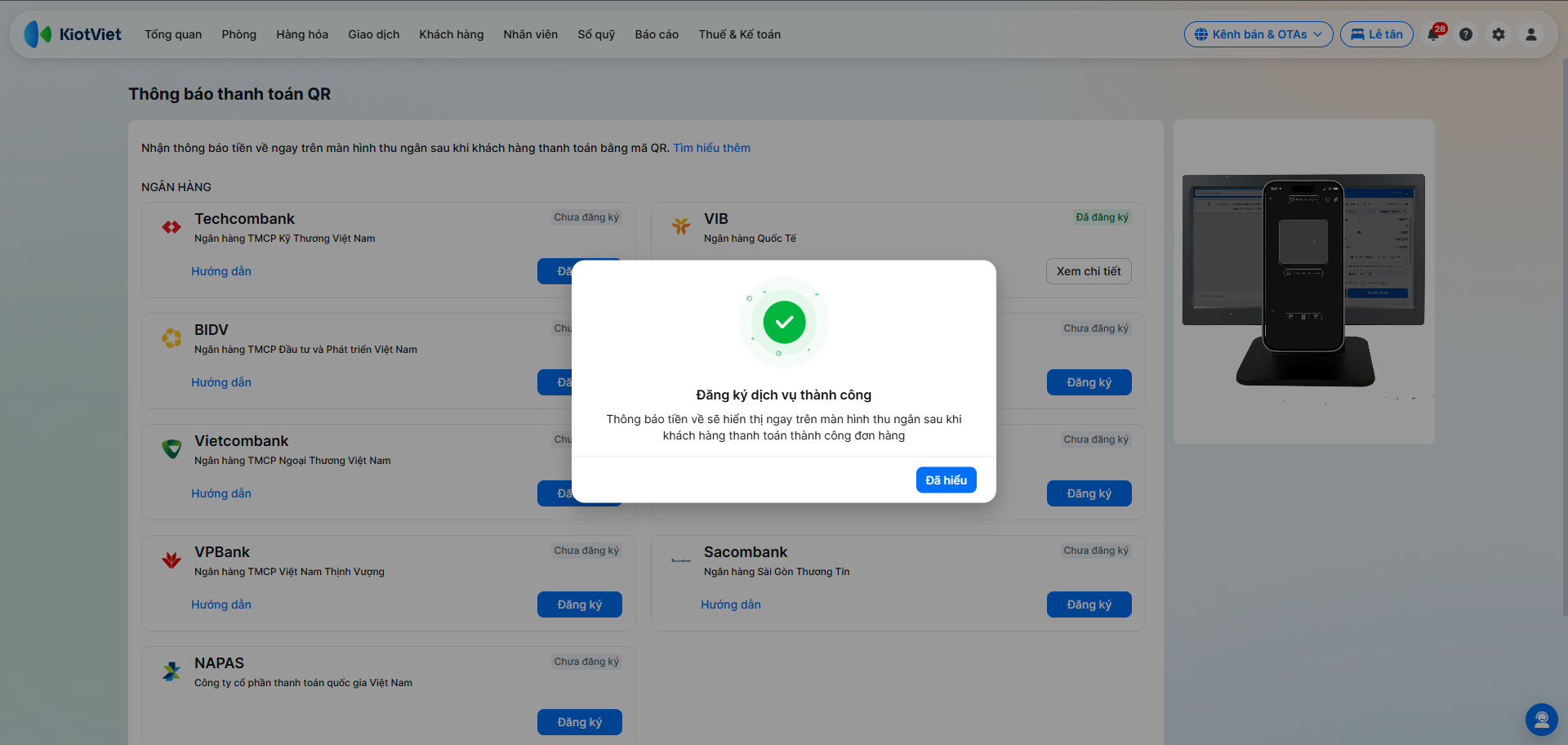Open the Khách hàng menu
1568x745 pixels.
[x=452, y=34]
